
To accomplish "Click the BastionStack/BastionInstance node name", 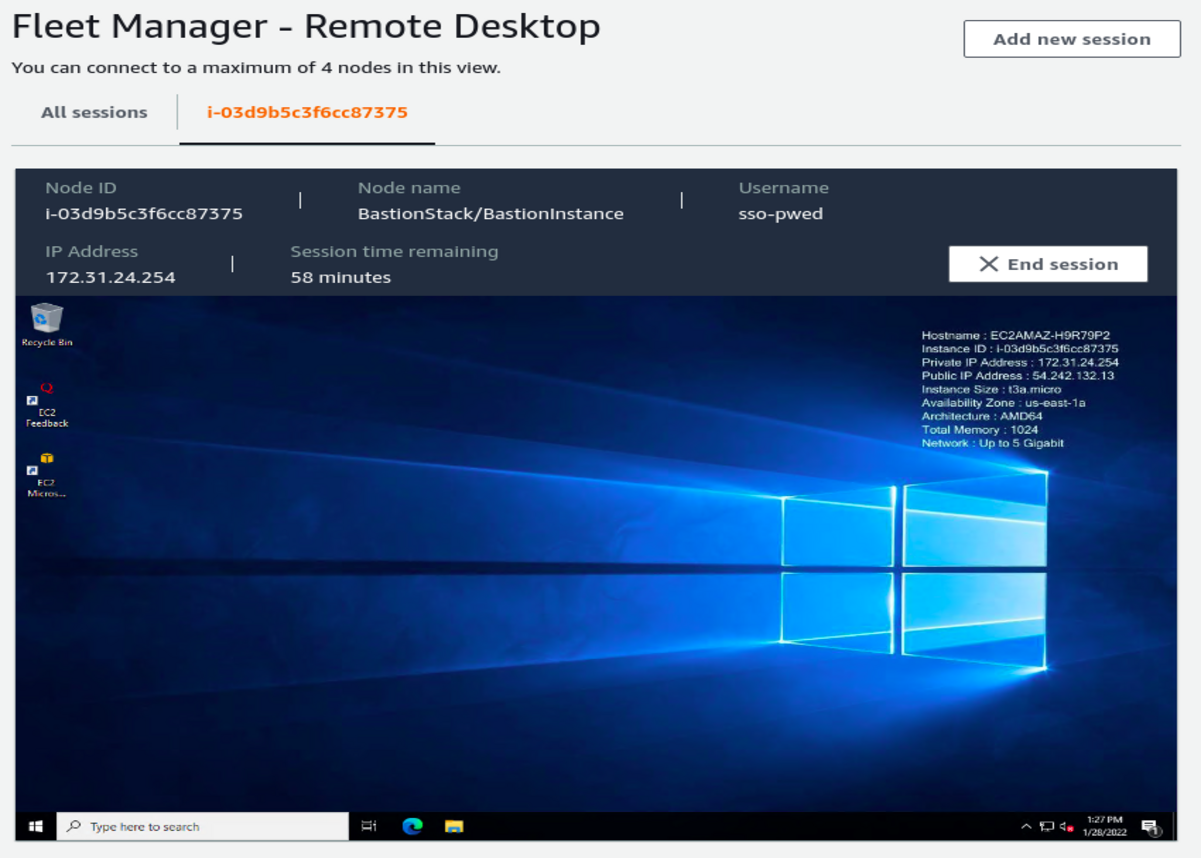I will click(x=491, y=214).
